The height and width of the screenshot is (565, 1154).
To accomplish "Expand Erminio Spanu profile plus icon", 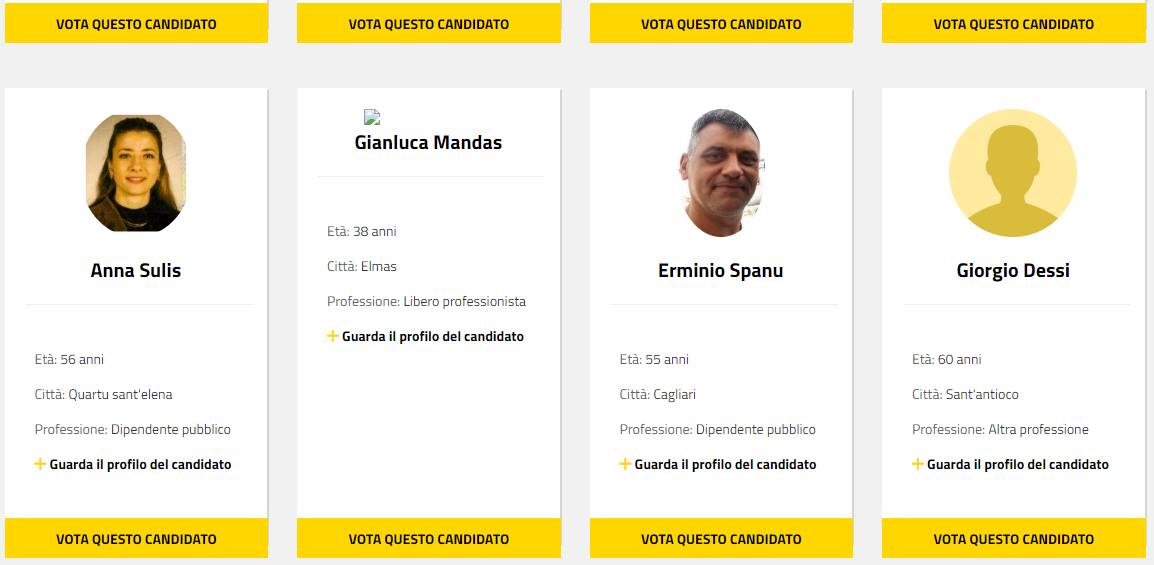I will [625, 464].
